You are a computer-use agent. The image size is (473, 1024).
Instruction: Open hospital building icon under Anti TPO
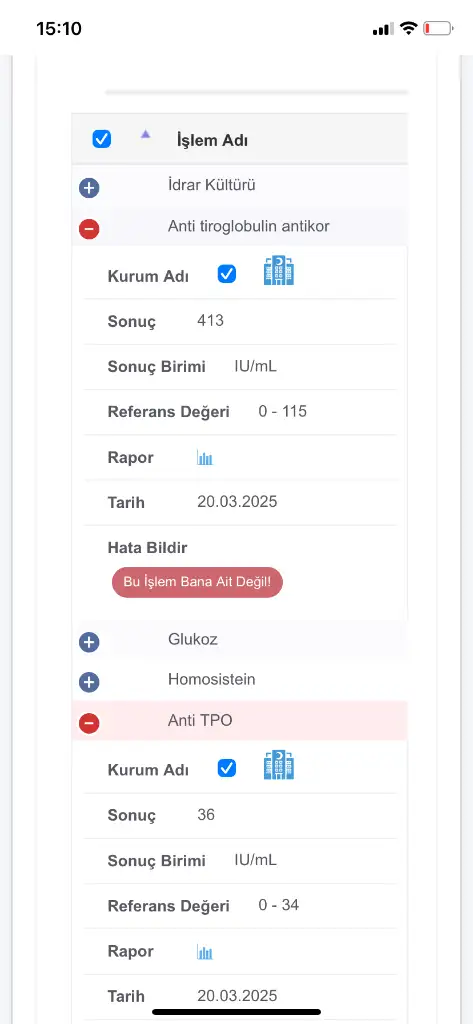coord(279,765)
